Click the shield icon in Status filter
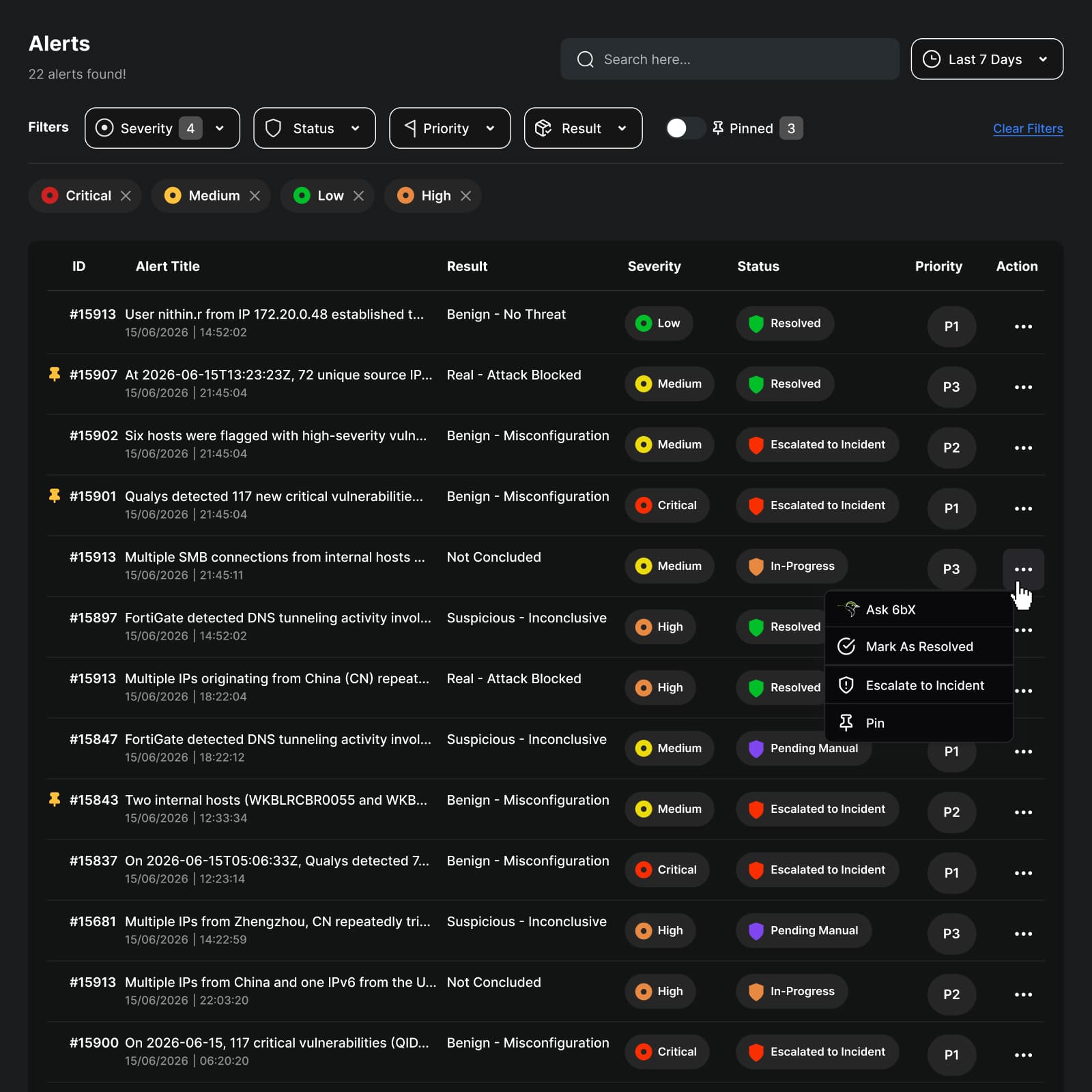 (273, 128)
